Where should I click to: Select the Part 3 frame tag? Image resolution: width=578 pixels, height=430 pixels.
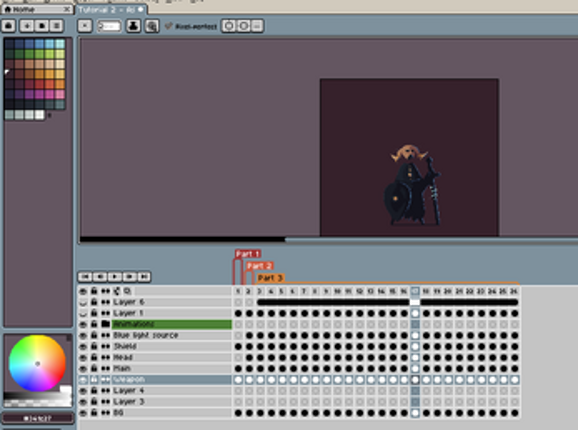[x=271, y=278]
